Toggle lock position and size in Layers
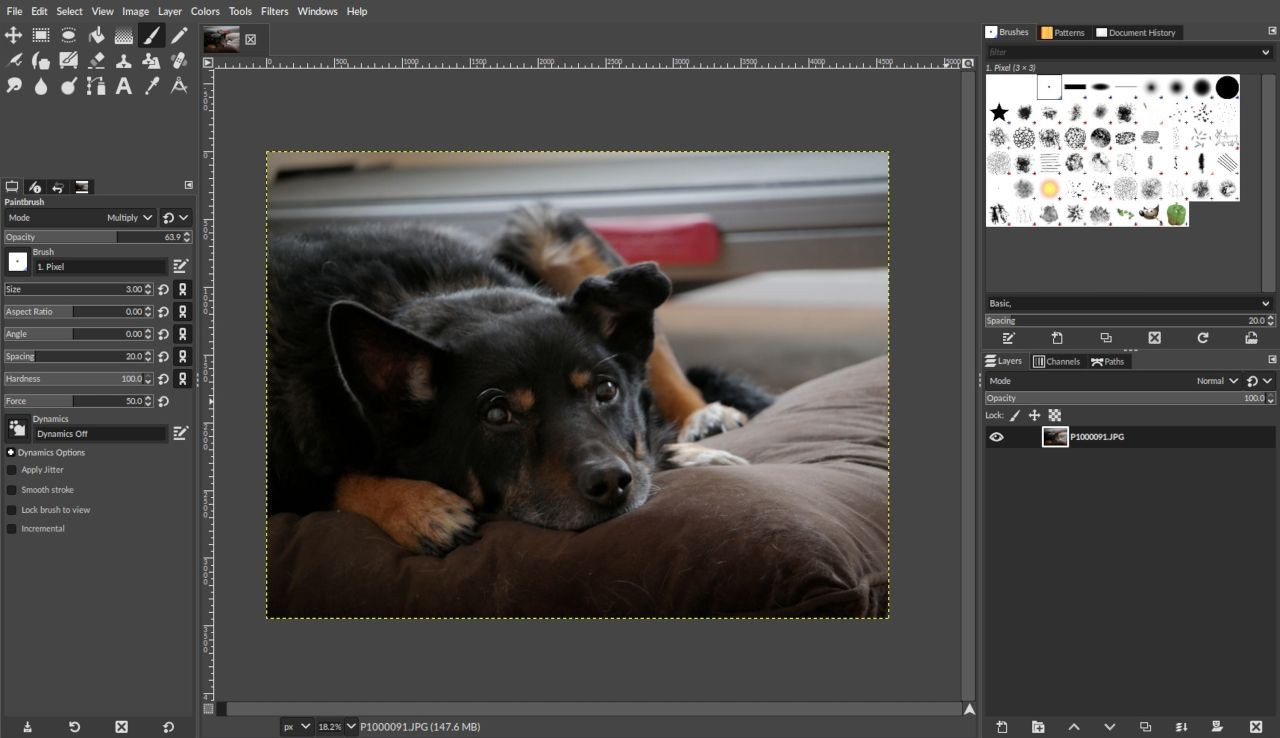The image size is (1280, 738). pyautogui.click(x=1035, y=415)
